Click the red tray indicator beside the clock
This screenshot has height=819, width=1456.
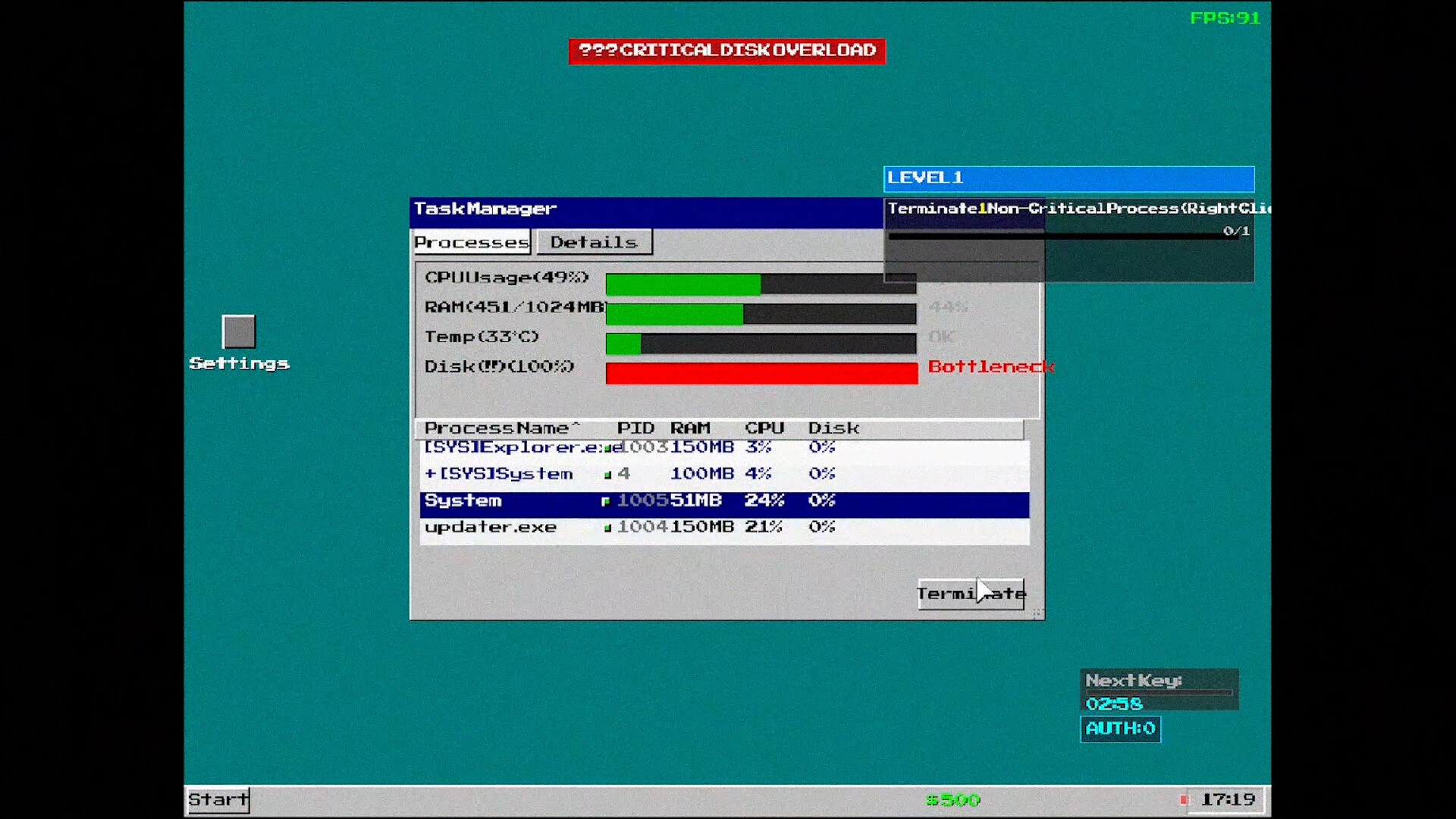pyautogui.click(x=1184, y=799)
